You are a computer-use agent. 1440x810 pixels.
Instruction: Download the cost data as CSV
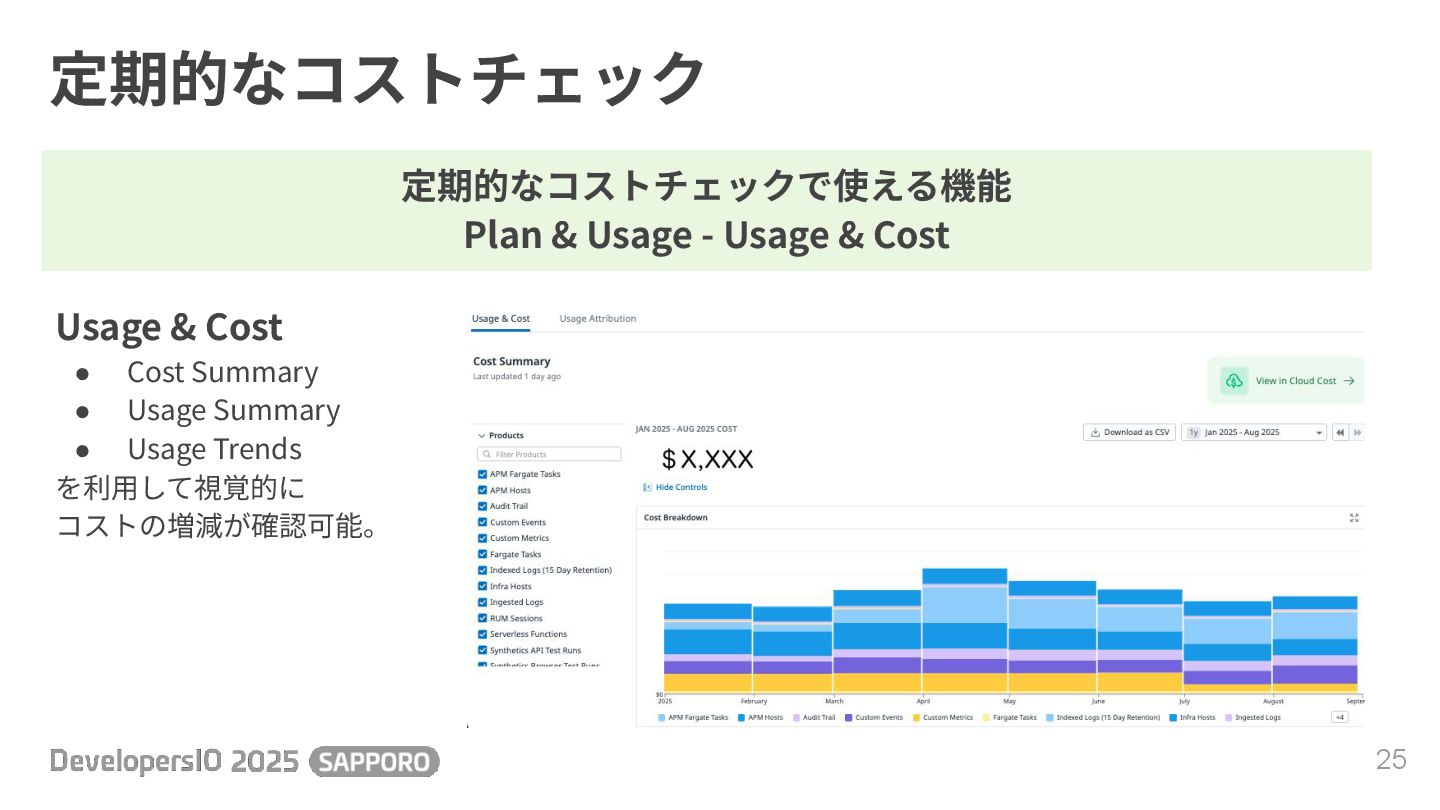coord(1129,432)
